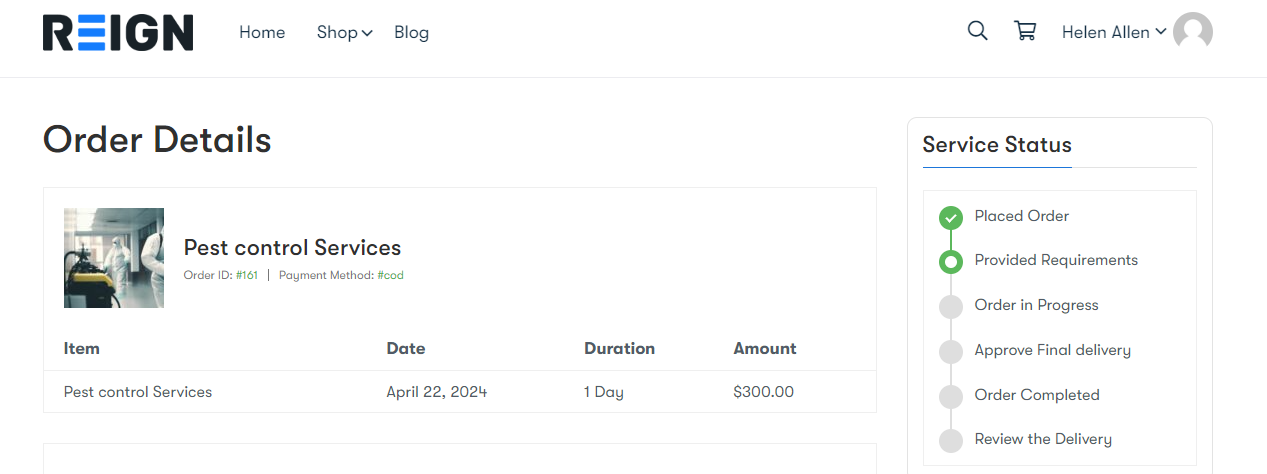1267x474 pixels.
Task: Click the Order in Progress step circle
Action: point(950,306)
